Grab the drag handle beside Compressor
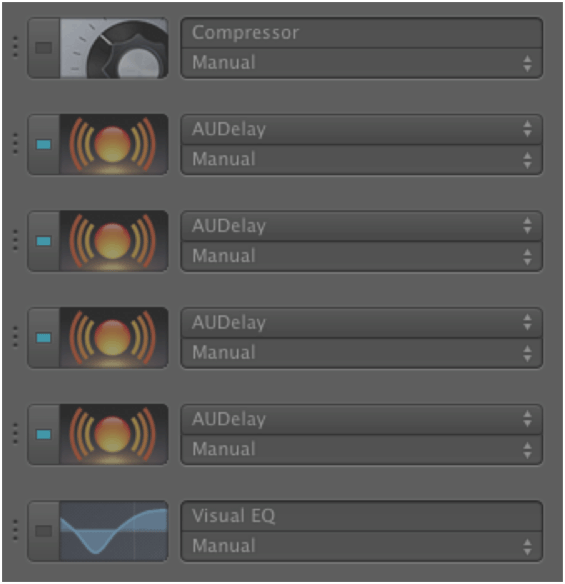Viewport: 565px width, 584px height. [x=15, y=47]
